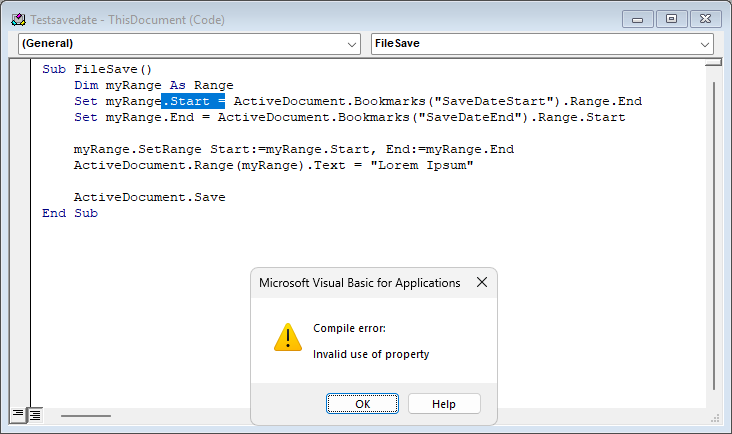Click the split bar above the vertical scrollbar
The height and width of the screenshot is (434, 732).
pos(713,63)
